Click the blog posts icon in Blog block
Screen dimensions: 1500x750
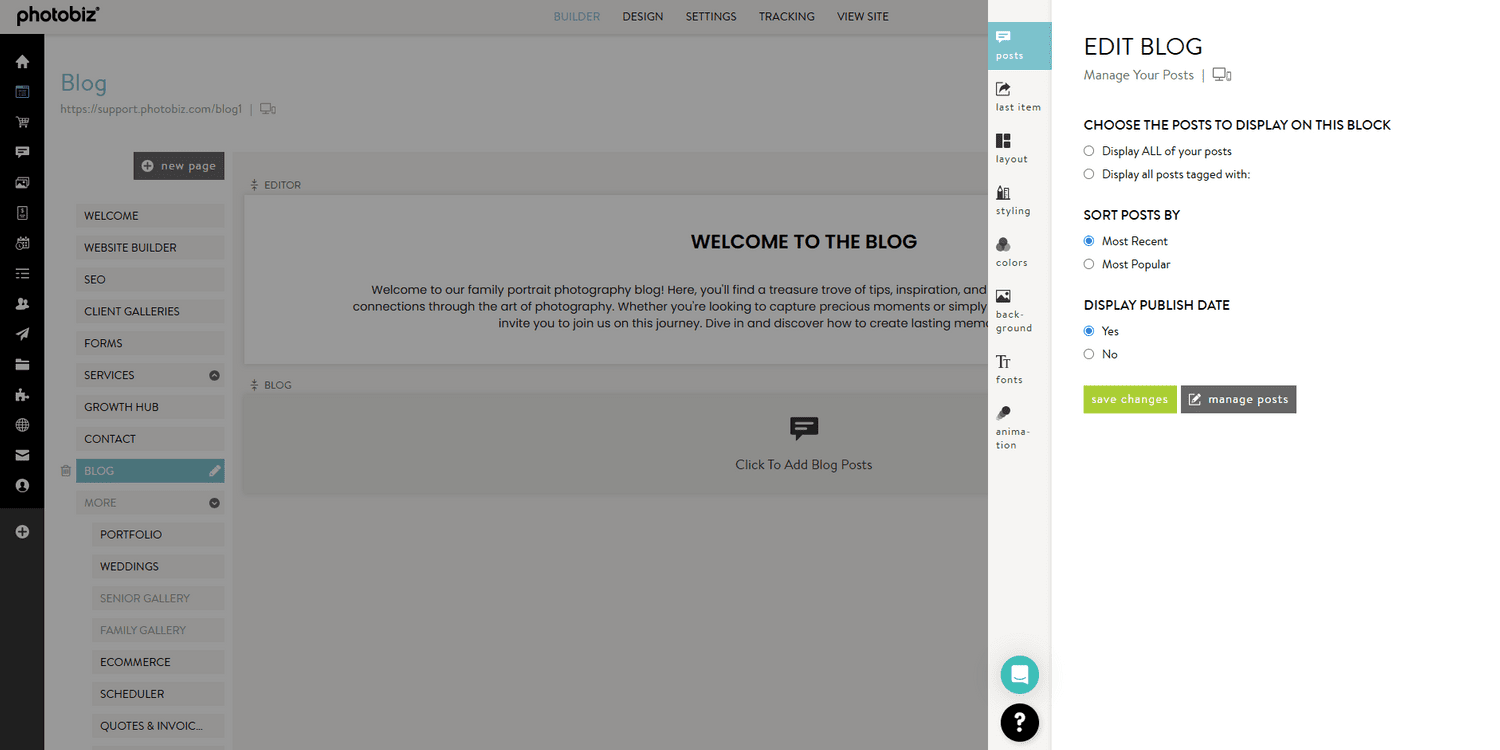pyautogui.click(x=804, y=429)
